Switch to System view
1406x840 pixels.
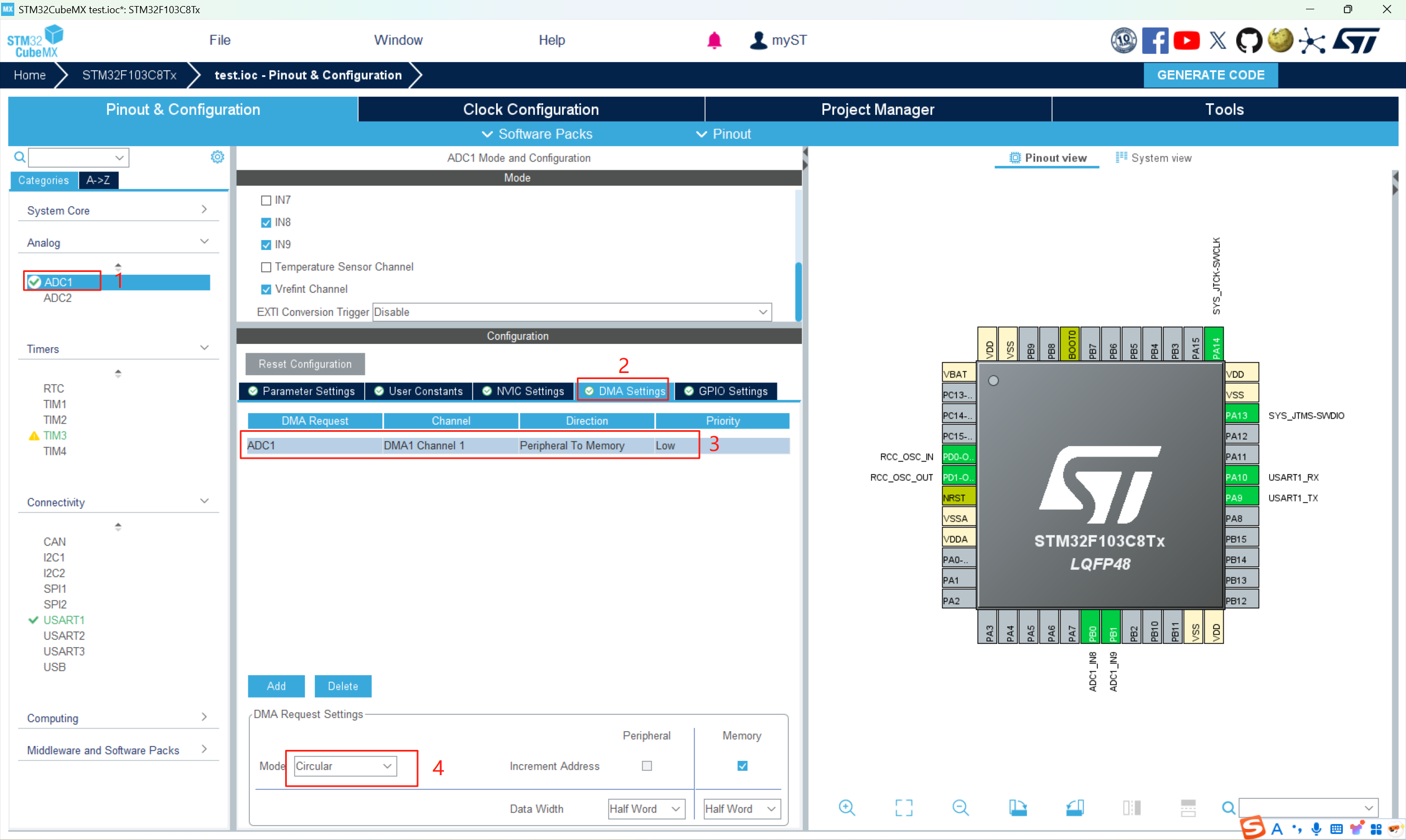pyautogui.click(x=1154, y=158)
